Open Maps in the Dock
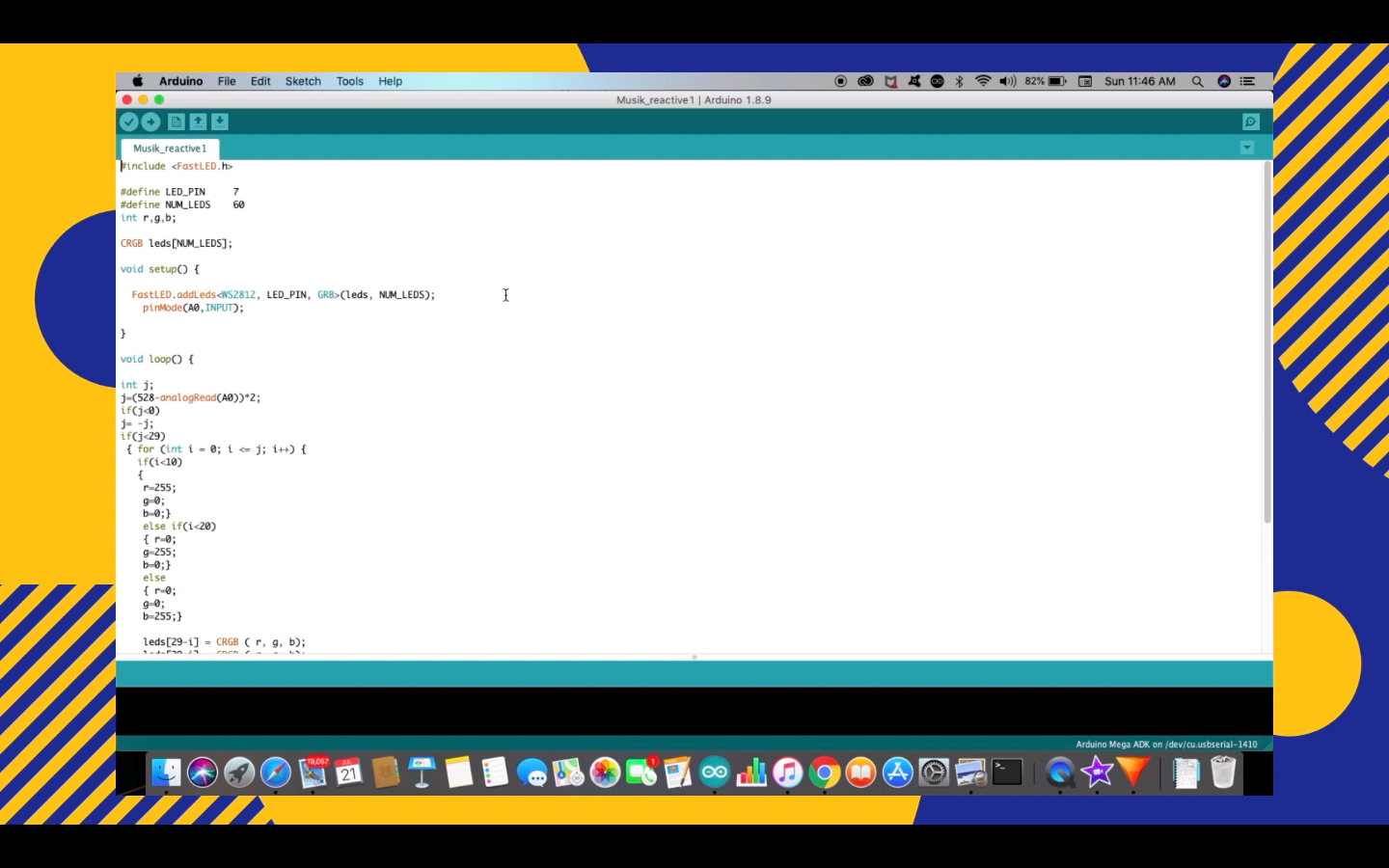The width and height of the screenshot is (1389, 868). point(568,773)
